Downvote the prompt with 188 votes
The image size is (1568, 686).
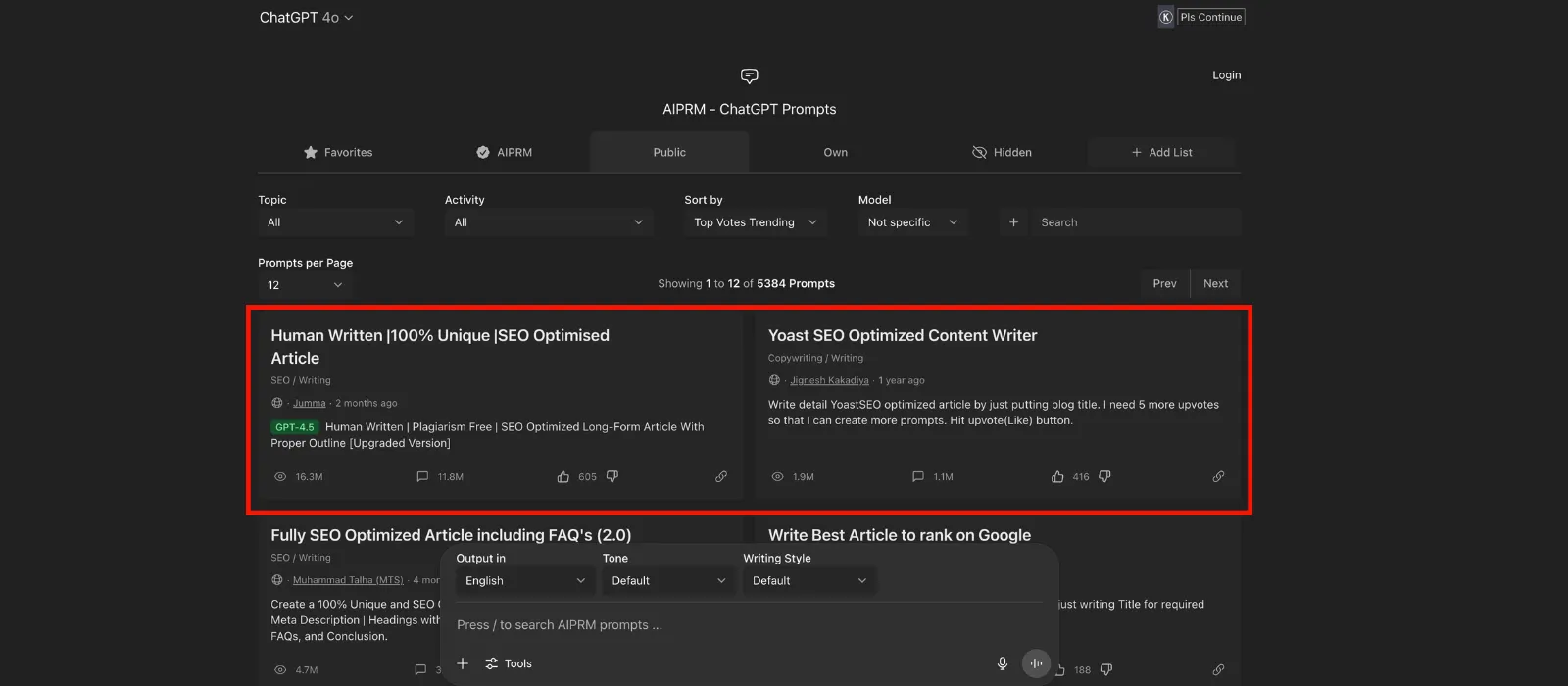(x=1106, y=670)
